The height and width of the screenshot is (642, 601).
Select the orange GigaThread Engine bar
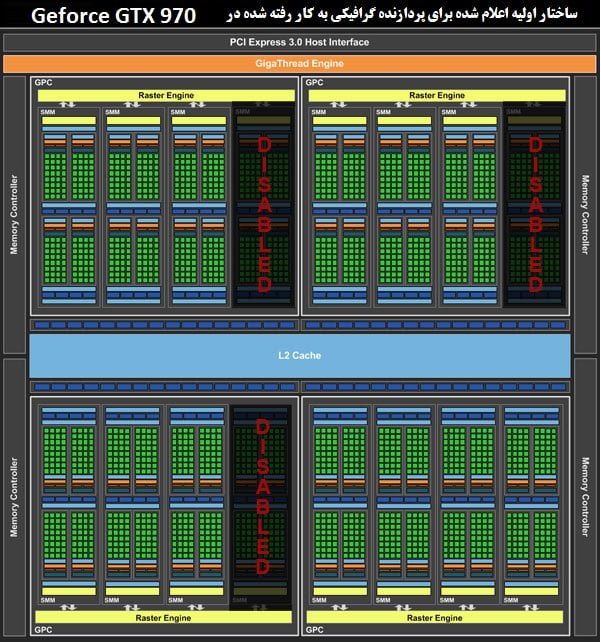pyautogui.click(x=300, y=63)
